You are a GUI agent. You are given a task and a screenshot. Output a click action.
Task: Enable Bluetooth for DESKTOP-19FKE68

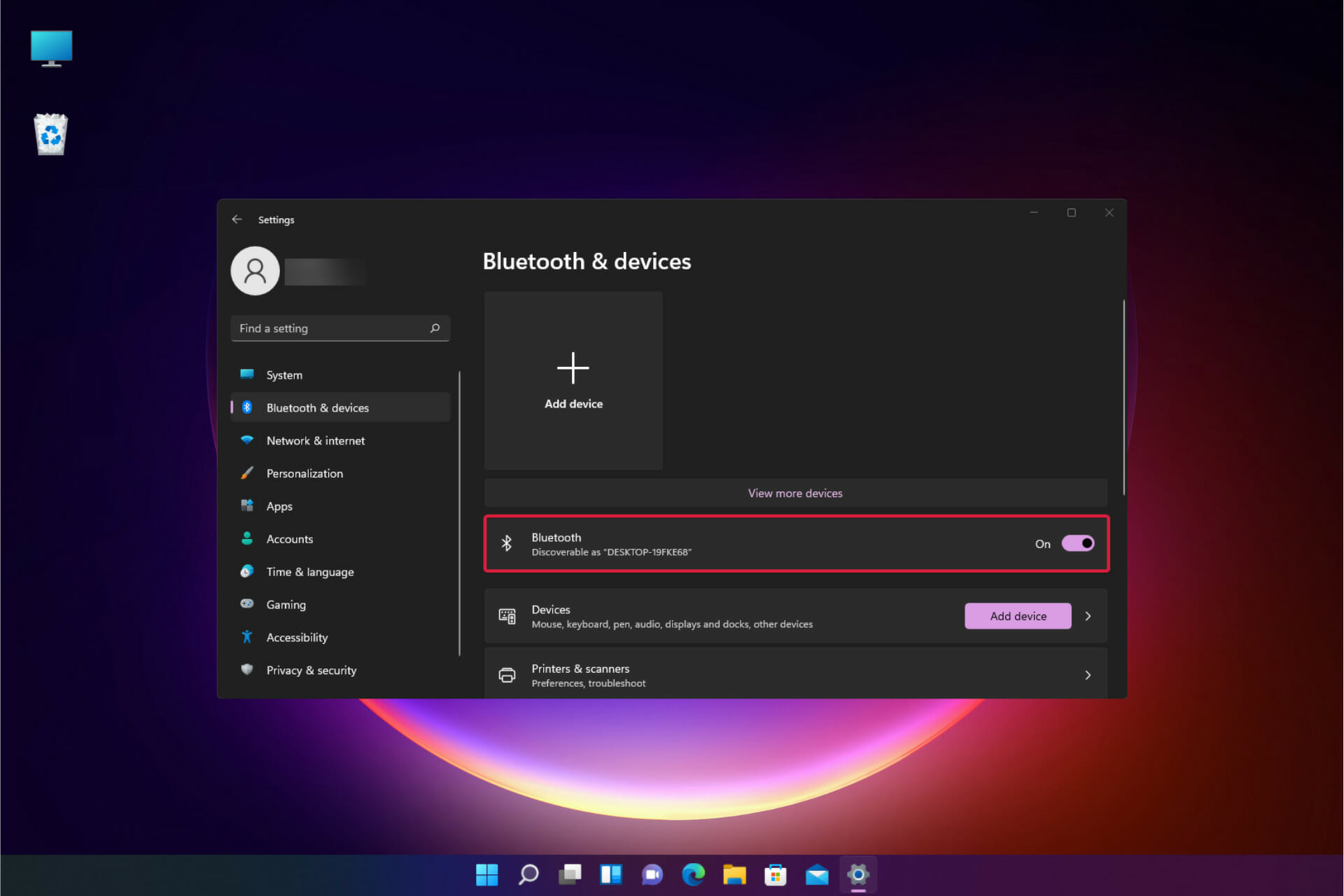coord(1078,543)
